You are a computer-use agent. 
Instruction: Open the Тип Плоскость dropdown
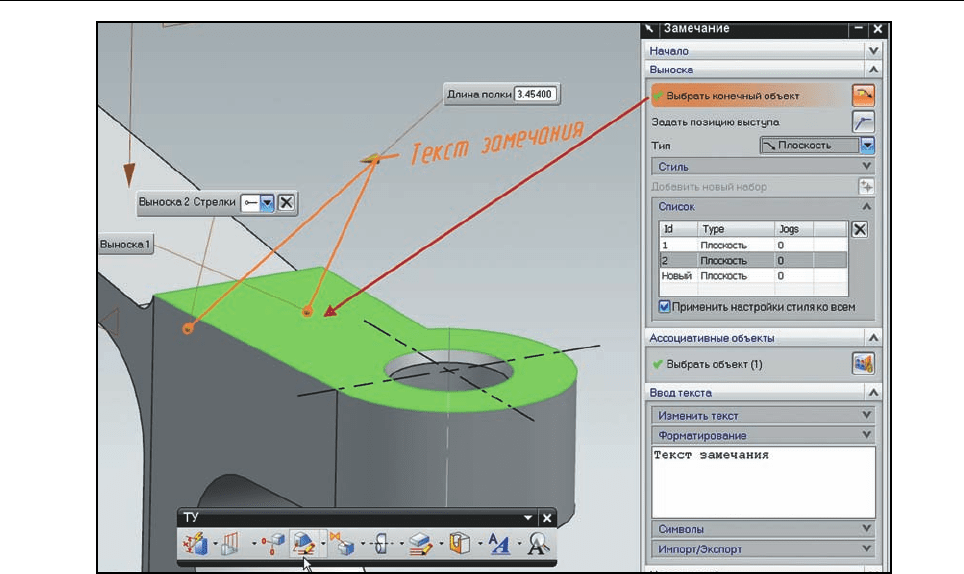(x=867, y=145)
